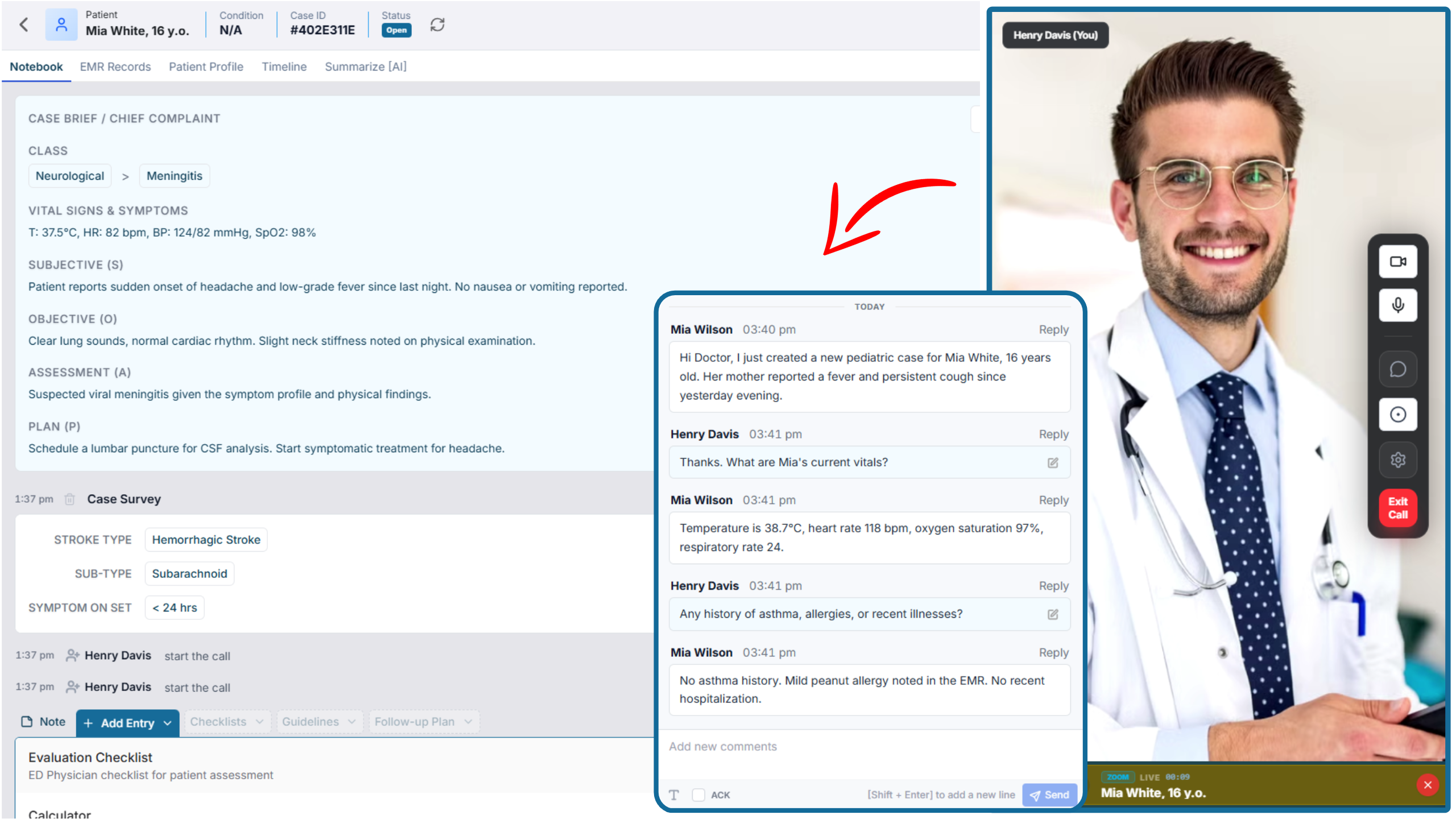This screenshot has height=819, width=1456.
Task: Reply to Henry Davis's vitals question
Action: tap(1053, 435)
